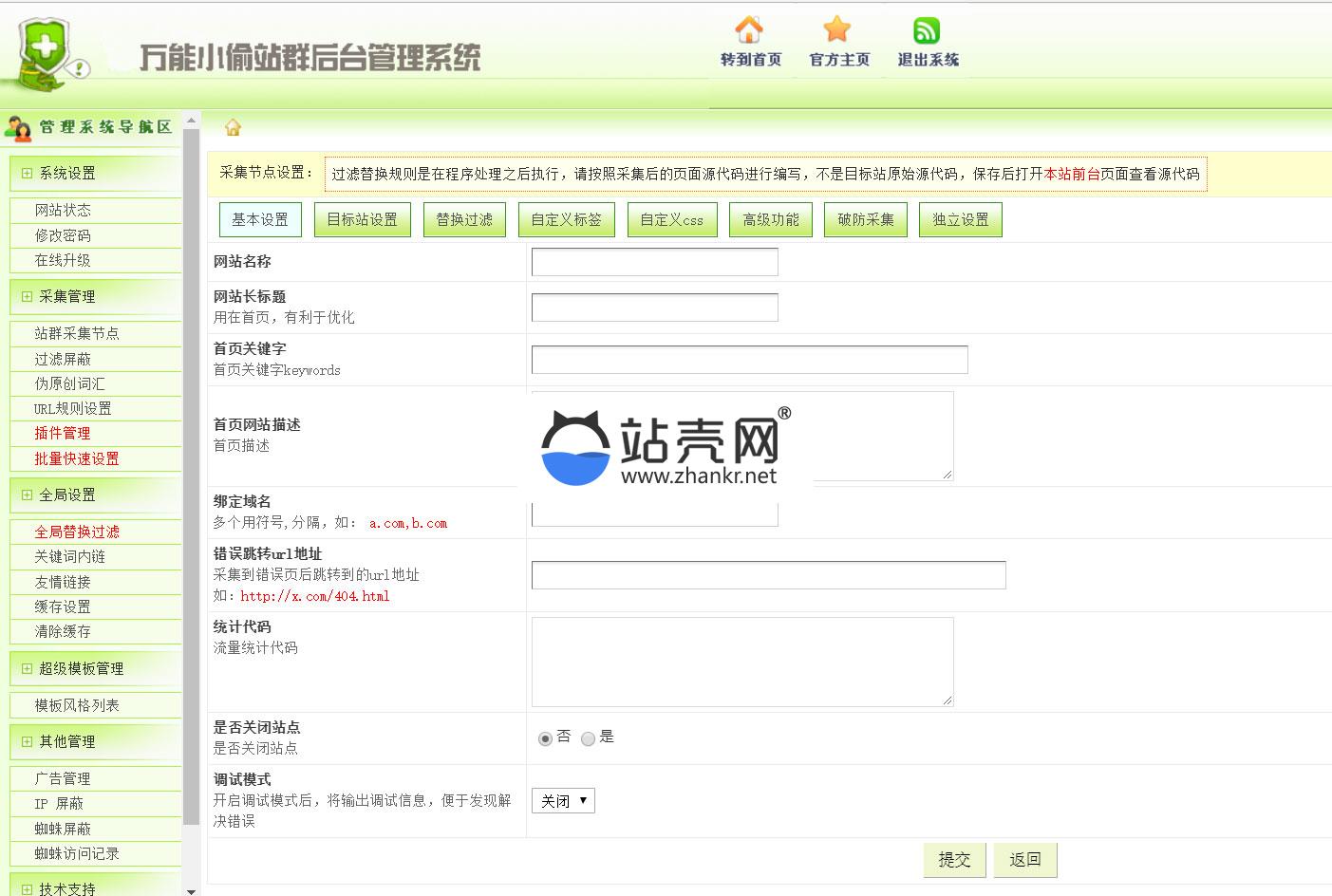Open 批量快速设置 in the sidebar
Viewport: 1332px width, 896px height.
tap(77, 458)
